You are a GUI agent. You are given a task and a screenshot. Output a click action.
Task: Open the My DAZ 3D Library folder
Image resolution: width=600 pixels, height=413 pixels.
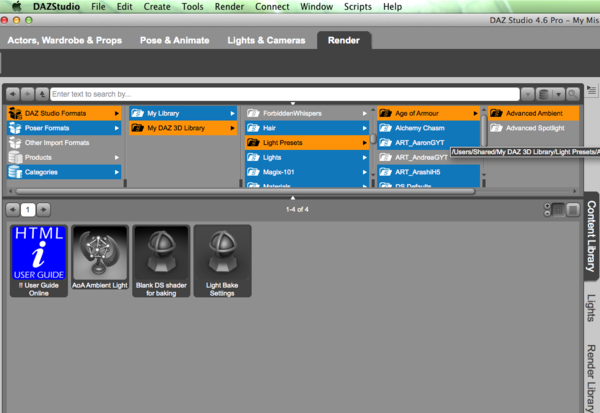coord(183,128)
